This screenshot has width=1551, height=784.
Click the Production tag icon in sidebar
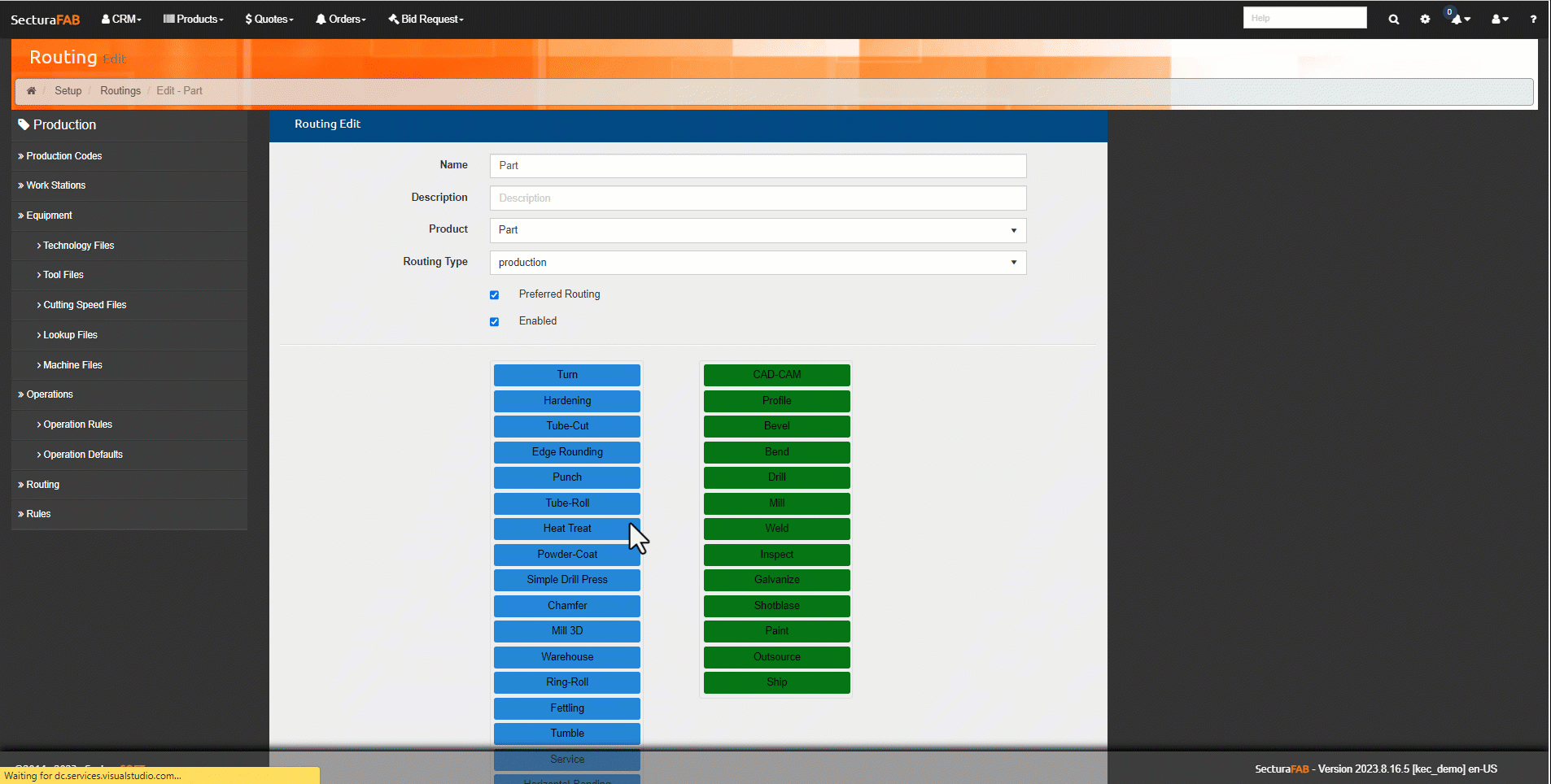24,124
